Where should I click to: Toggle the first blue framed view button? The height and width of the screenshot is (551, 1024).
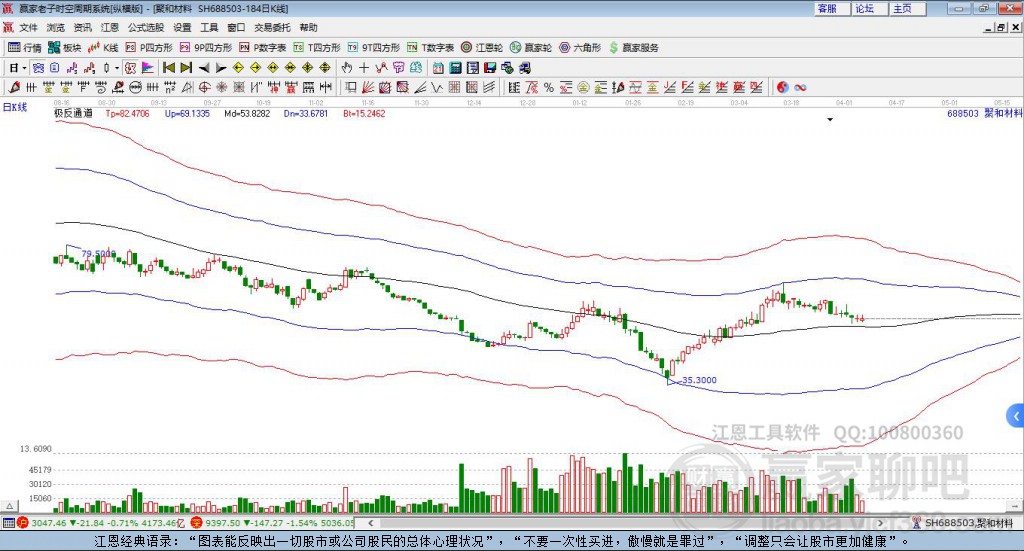tap(39, 68)
